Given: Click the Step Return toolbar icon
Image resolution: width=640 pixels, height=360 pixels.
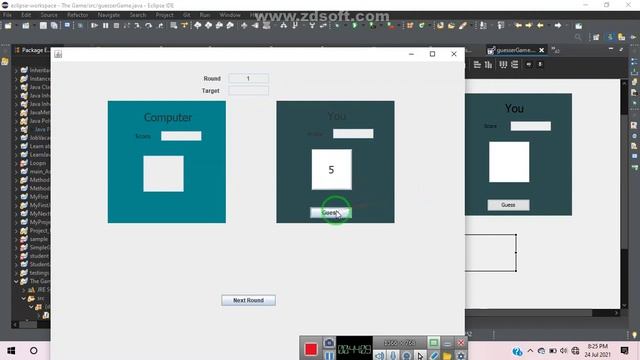Looking at the screenshot, I should point(160,26).
